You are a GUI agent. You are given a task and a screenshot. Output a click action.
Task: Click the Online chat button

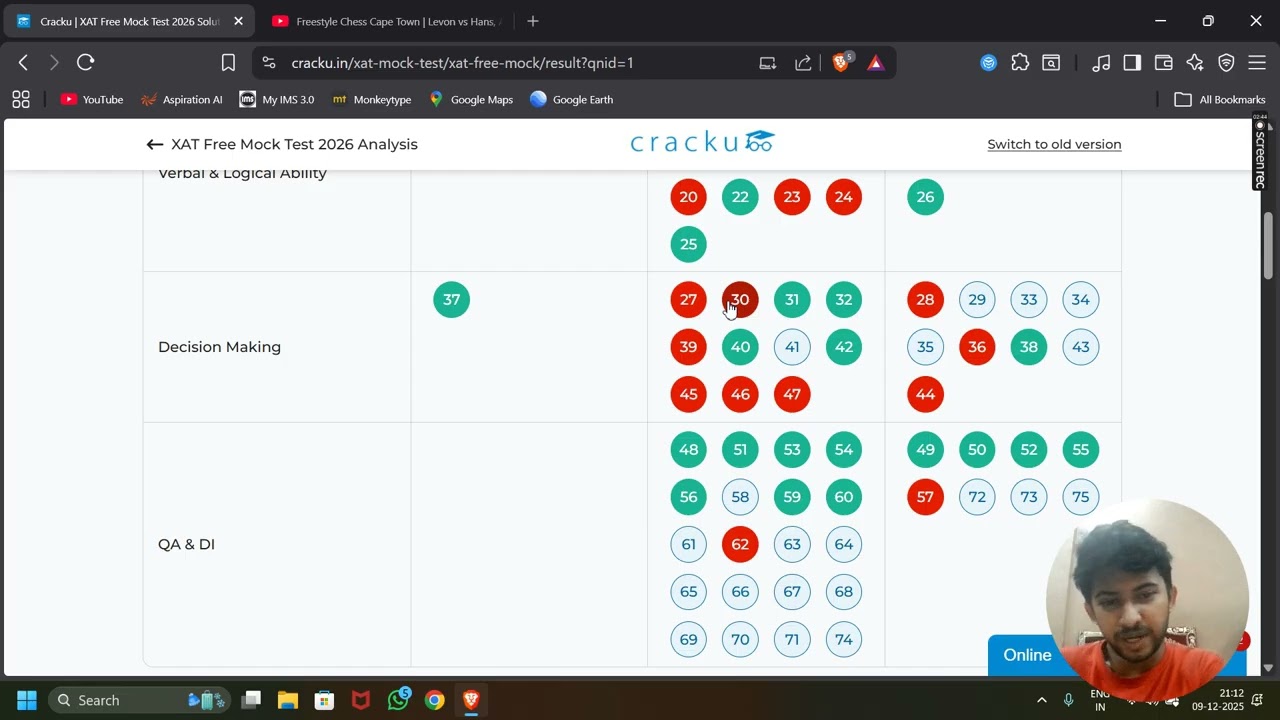click(x=1027, y=655)
